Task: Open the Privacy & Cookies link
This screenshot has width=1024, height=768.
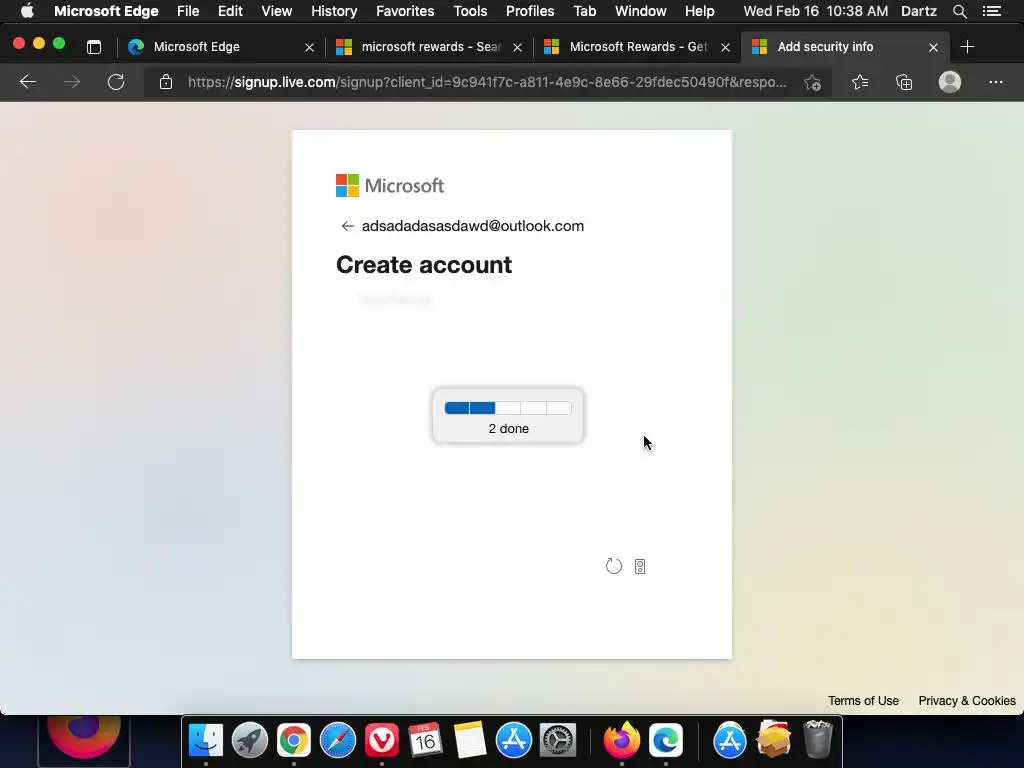Action: point(967,701)
